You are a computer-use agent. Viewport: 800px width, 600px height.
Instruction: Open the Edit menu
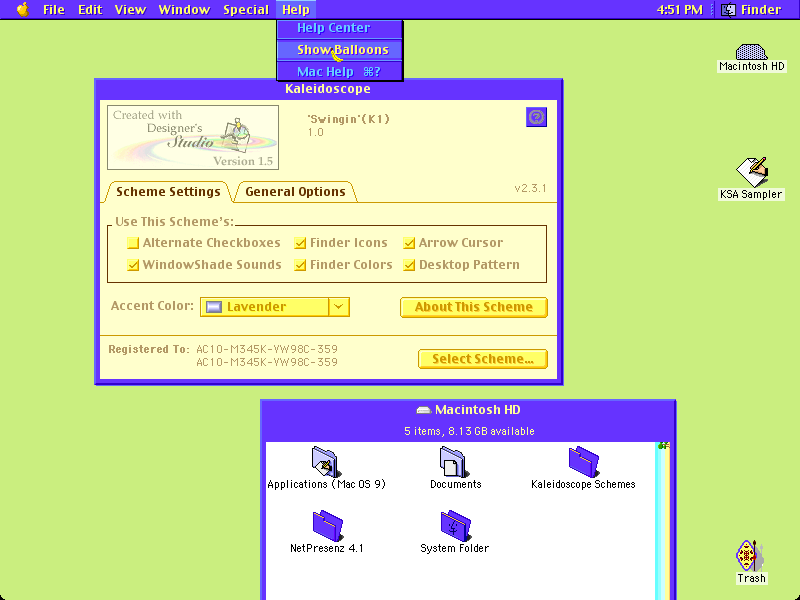(x=90, y=10)
